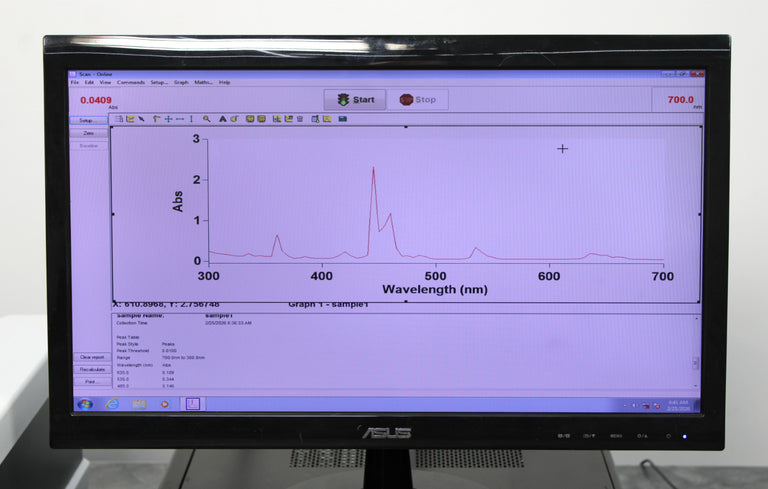Click the blue monitor icon ending the toolbar

343,119
